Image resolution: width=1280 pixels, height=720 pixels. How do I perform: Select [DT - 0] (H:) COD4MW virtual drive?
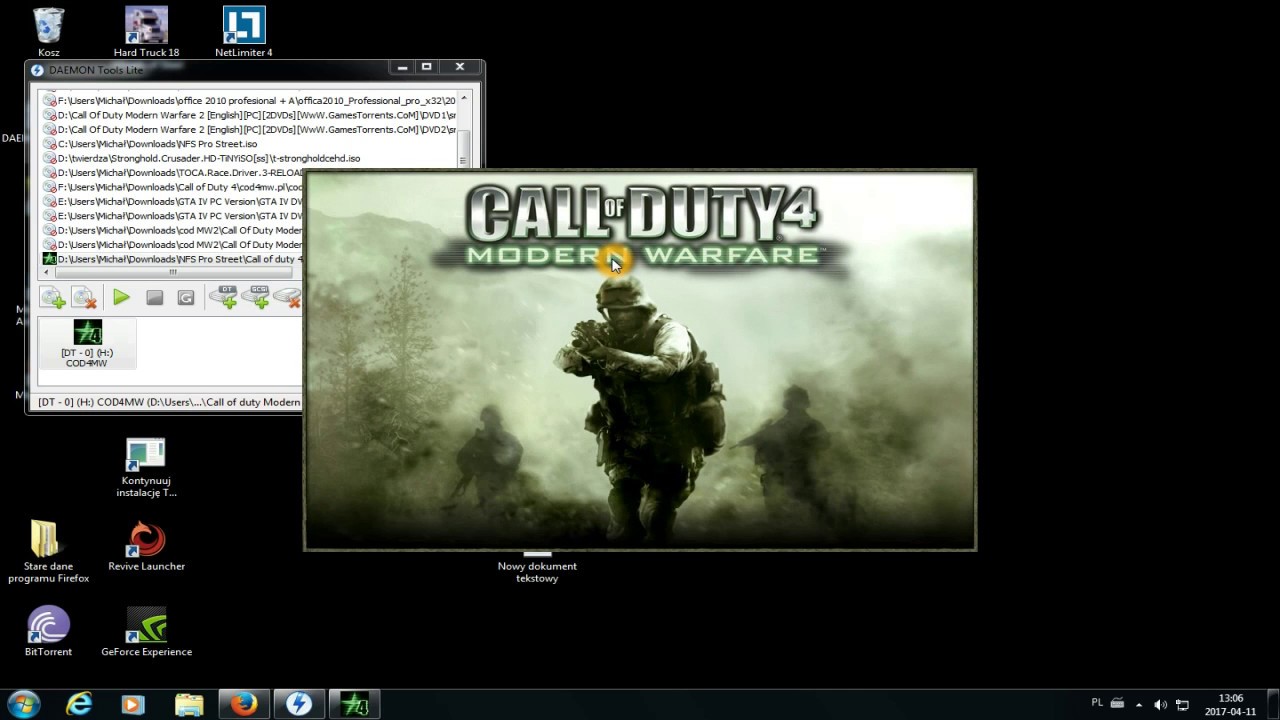[x=87, y=344]
